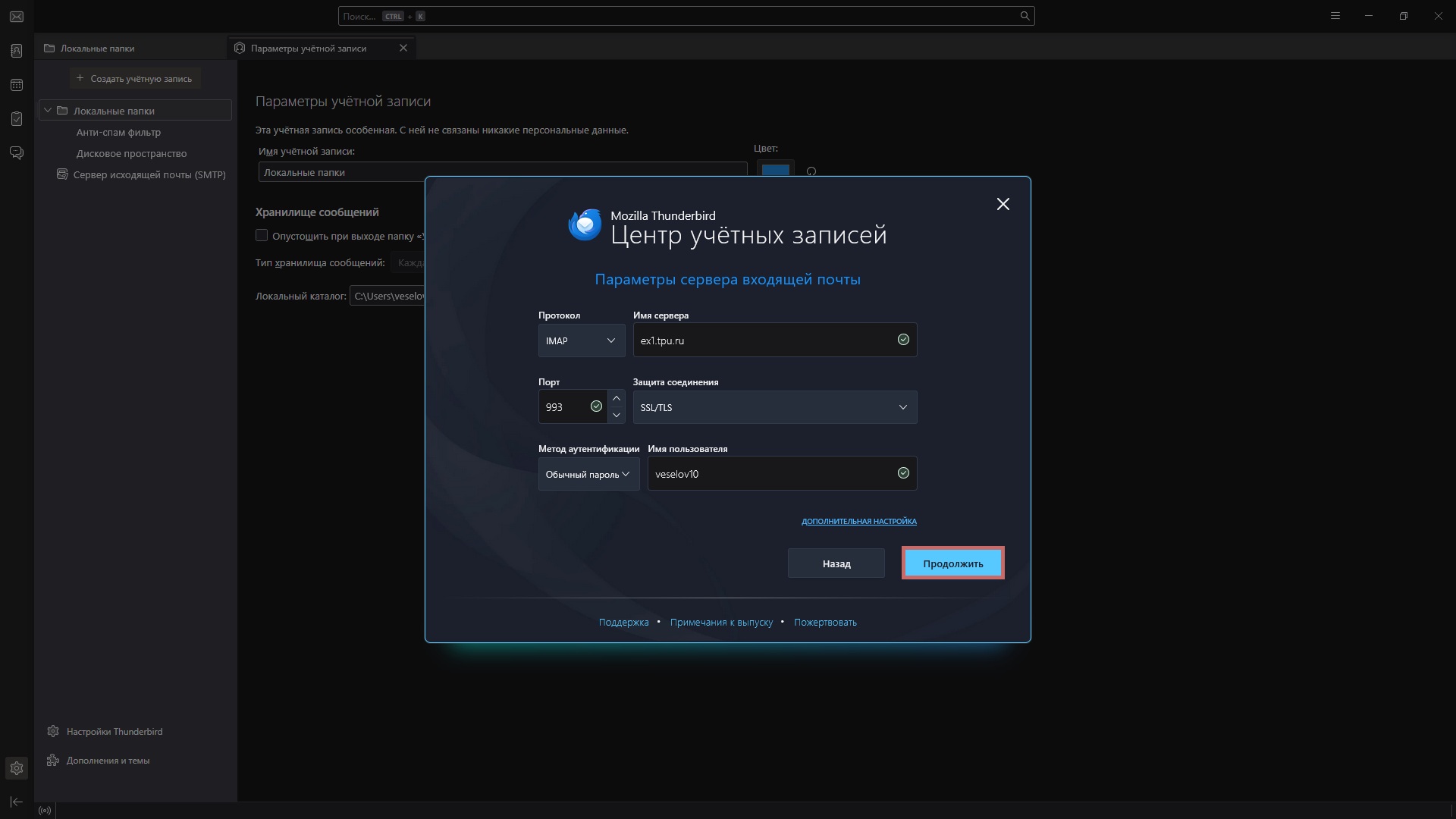Open the Address Book sidebar icon
1456x819 pixels.
tap(17, 51)
